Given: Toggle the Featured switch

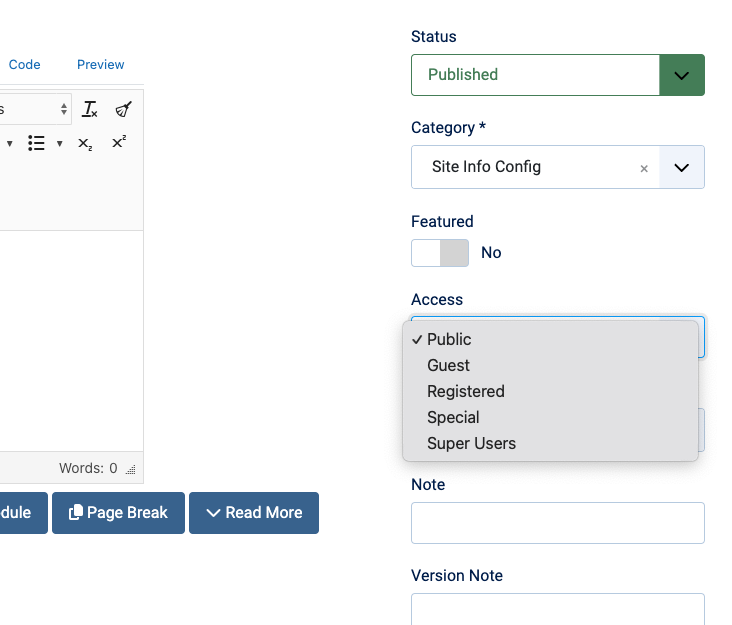Looking at the screenshot, I should [440, 253].
